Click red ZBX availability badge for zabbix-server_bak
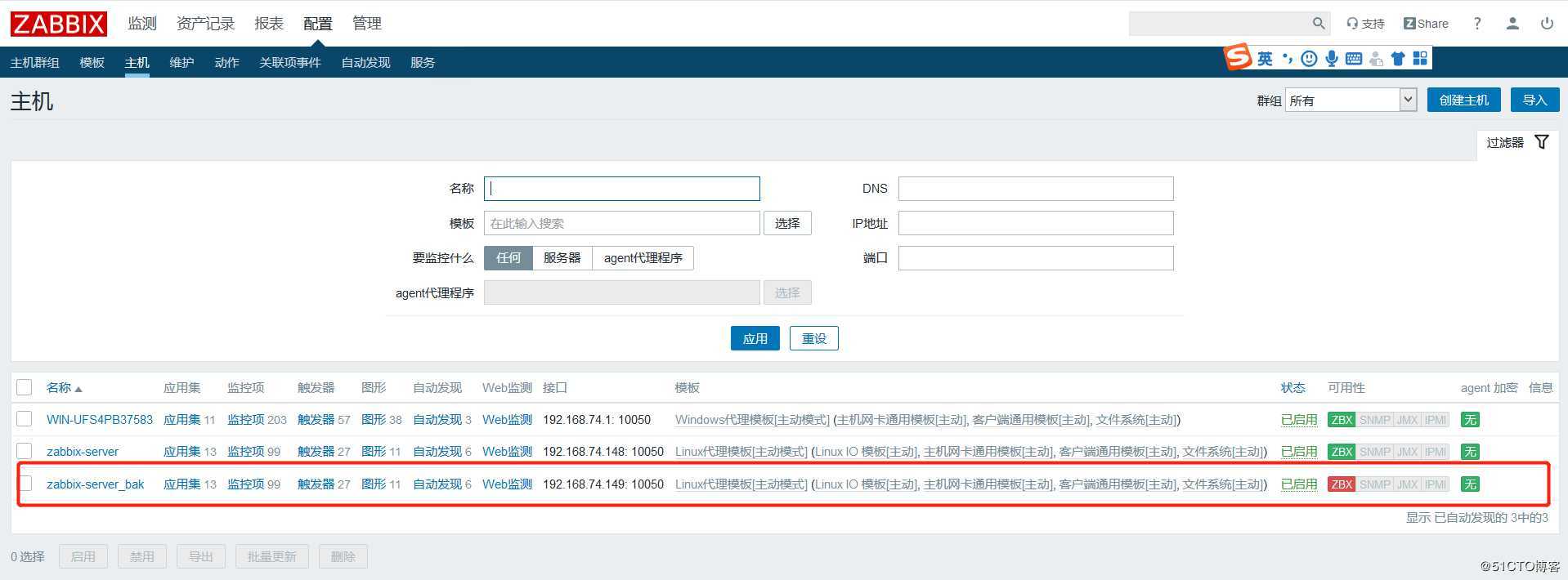This screenshot has width=1568, height=580. pos(1342,484)
